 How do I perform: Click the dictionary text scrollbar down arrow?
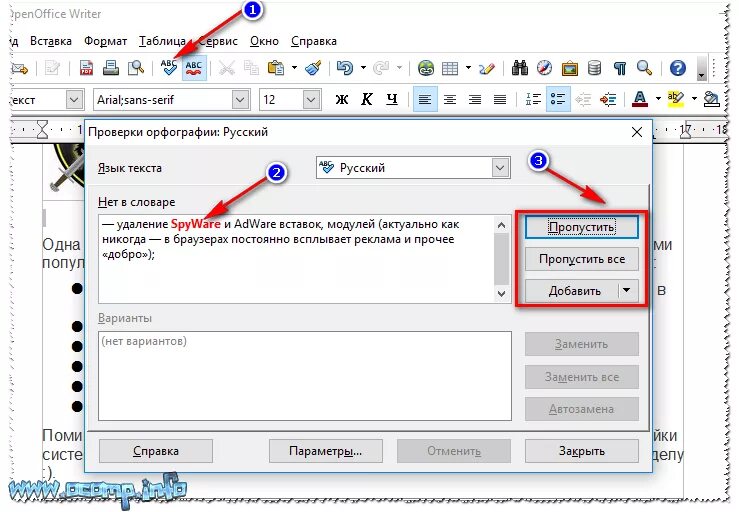click(501, 294)
